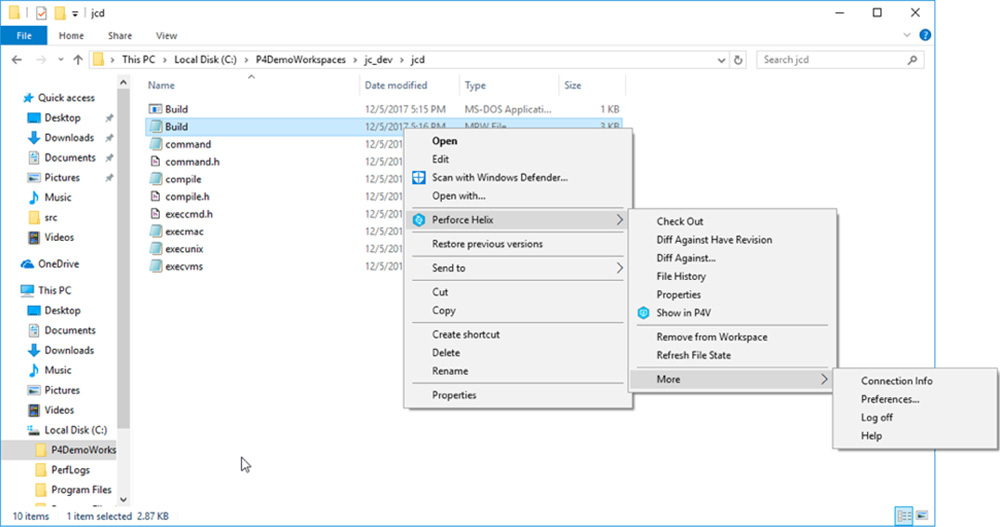Viewport: 1000px width, 527px height.
Task: Click the Show in P4V icon
Action: (643, 313)
